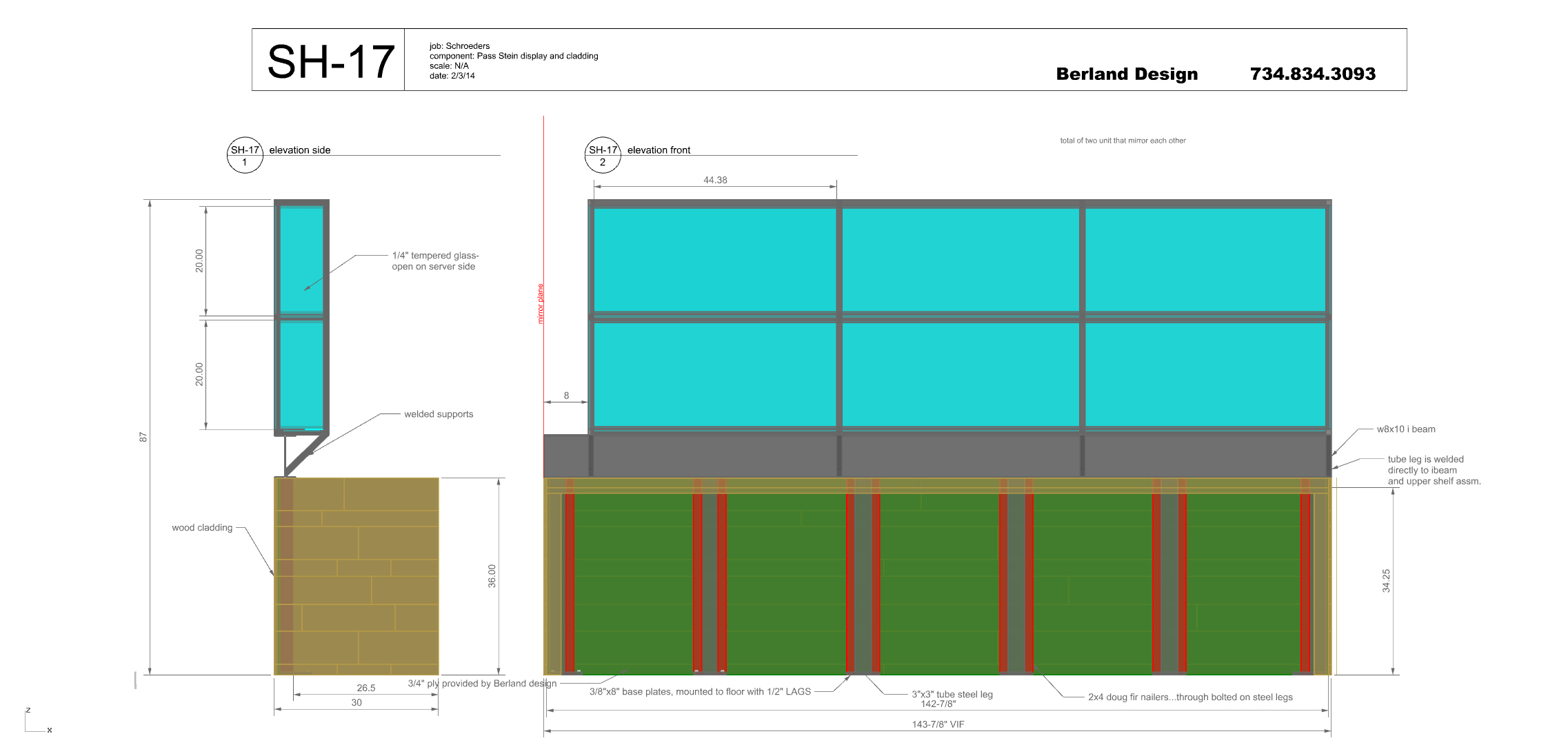The height and width of the screenshot is (756, 1568).
Task: Click the upper glass panel in side elevation
Action: 301,260
